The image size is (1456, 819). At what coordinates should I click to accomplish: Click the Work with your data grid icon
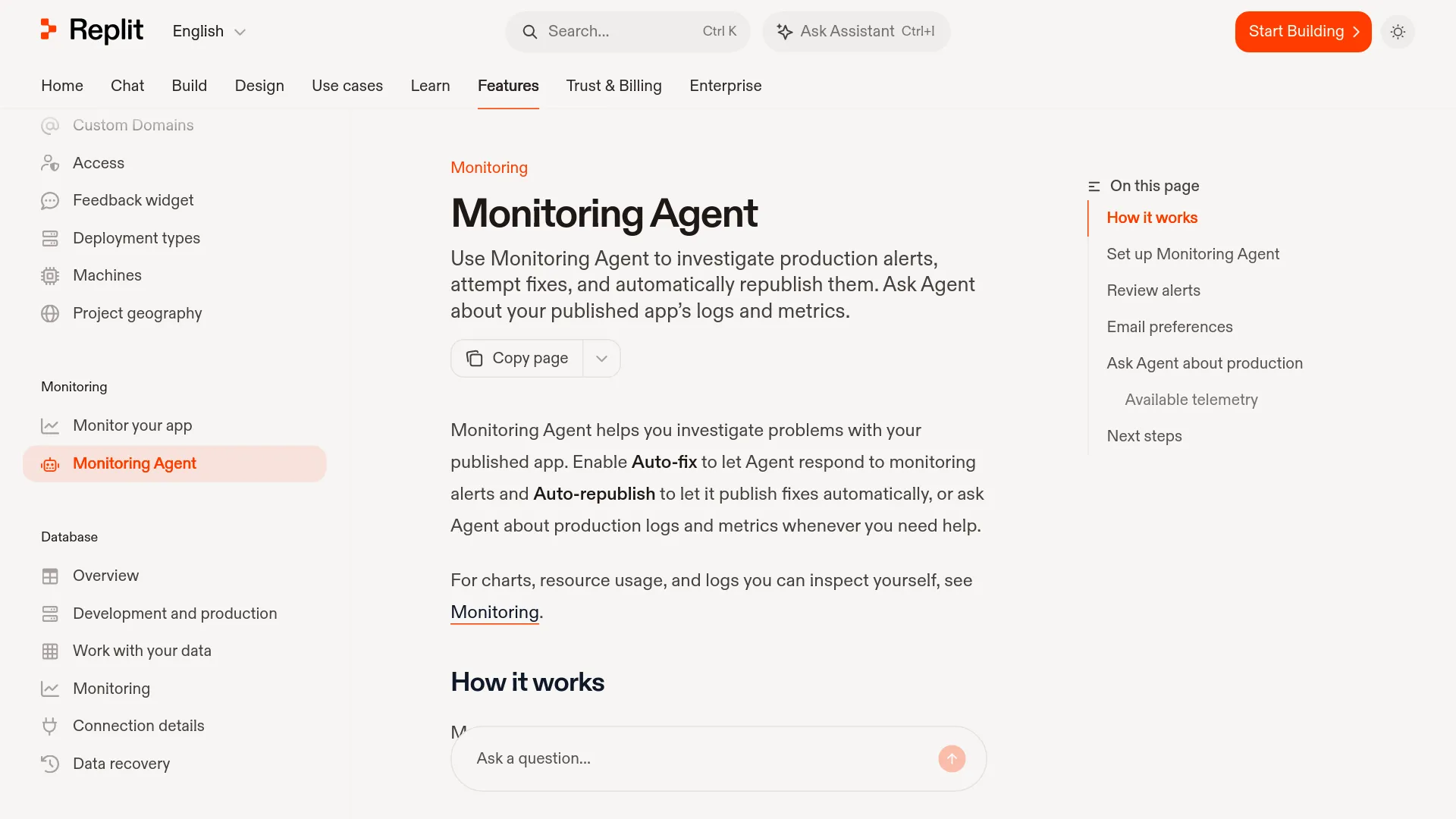[x=50, y=651]
